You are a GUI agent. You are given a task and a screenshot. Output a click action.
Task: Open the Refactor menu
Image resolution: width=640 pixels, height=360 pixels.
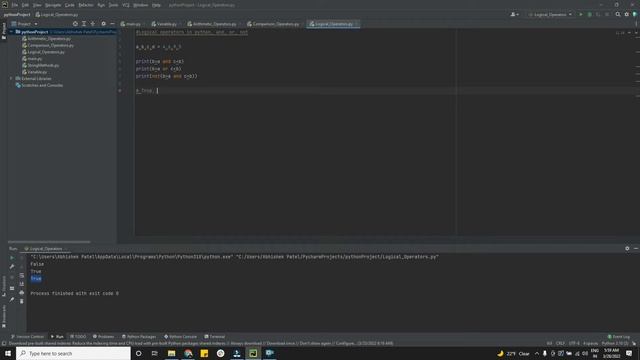(x=86, y=5)
